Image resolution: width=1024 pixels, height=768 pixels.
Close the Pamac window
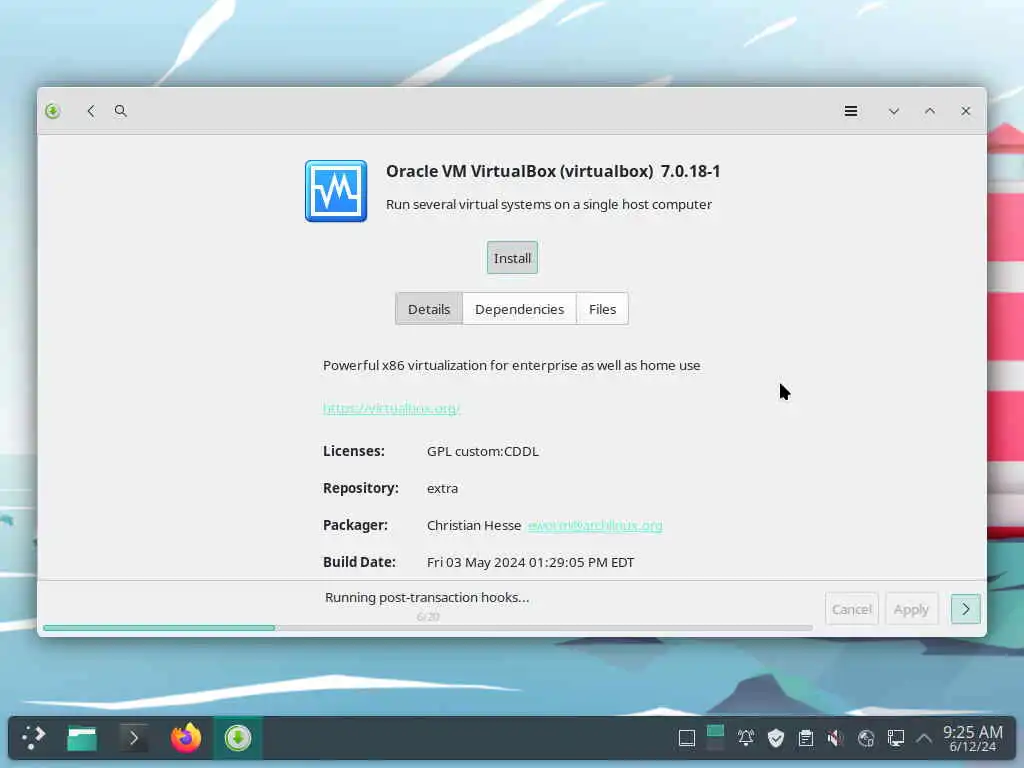(x=965, y=111)
